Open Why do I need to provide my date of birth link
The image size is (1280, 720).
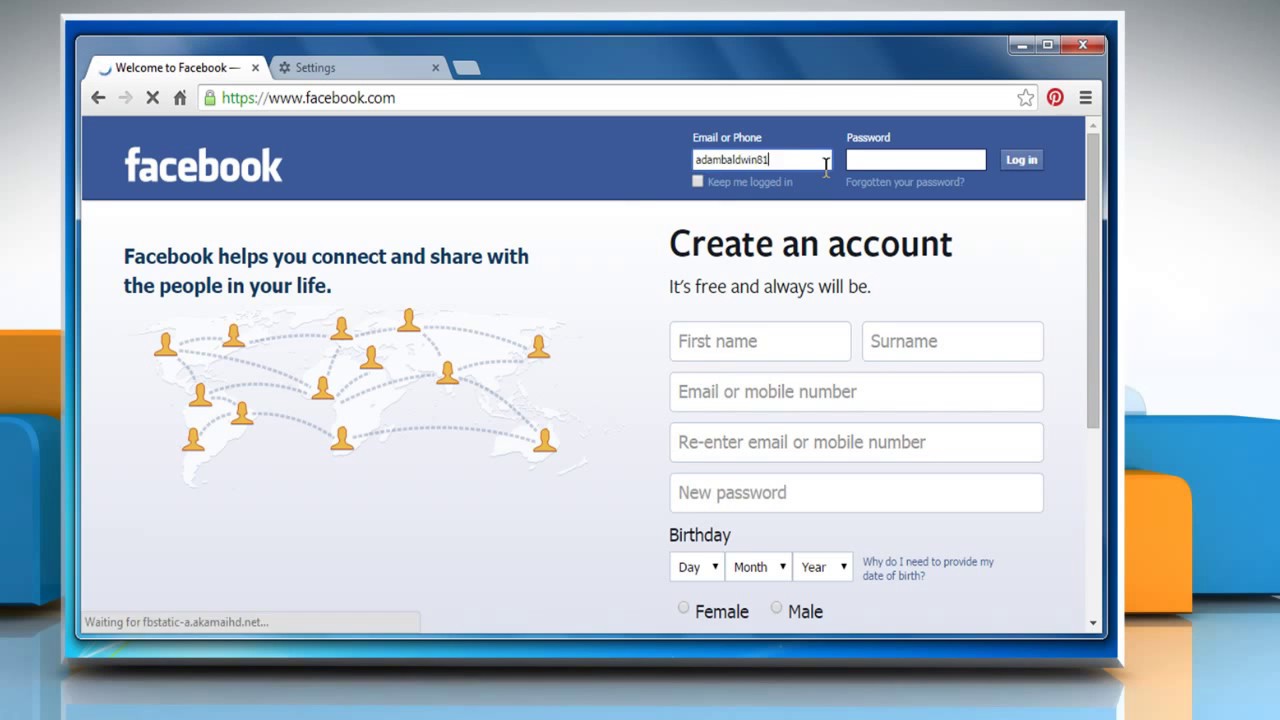(928, 569)
